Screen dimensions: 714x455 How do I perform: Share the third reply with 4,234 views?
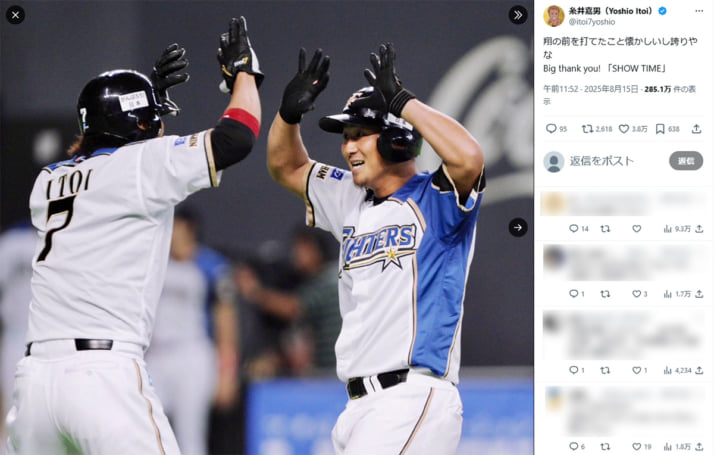point(699,370)
